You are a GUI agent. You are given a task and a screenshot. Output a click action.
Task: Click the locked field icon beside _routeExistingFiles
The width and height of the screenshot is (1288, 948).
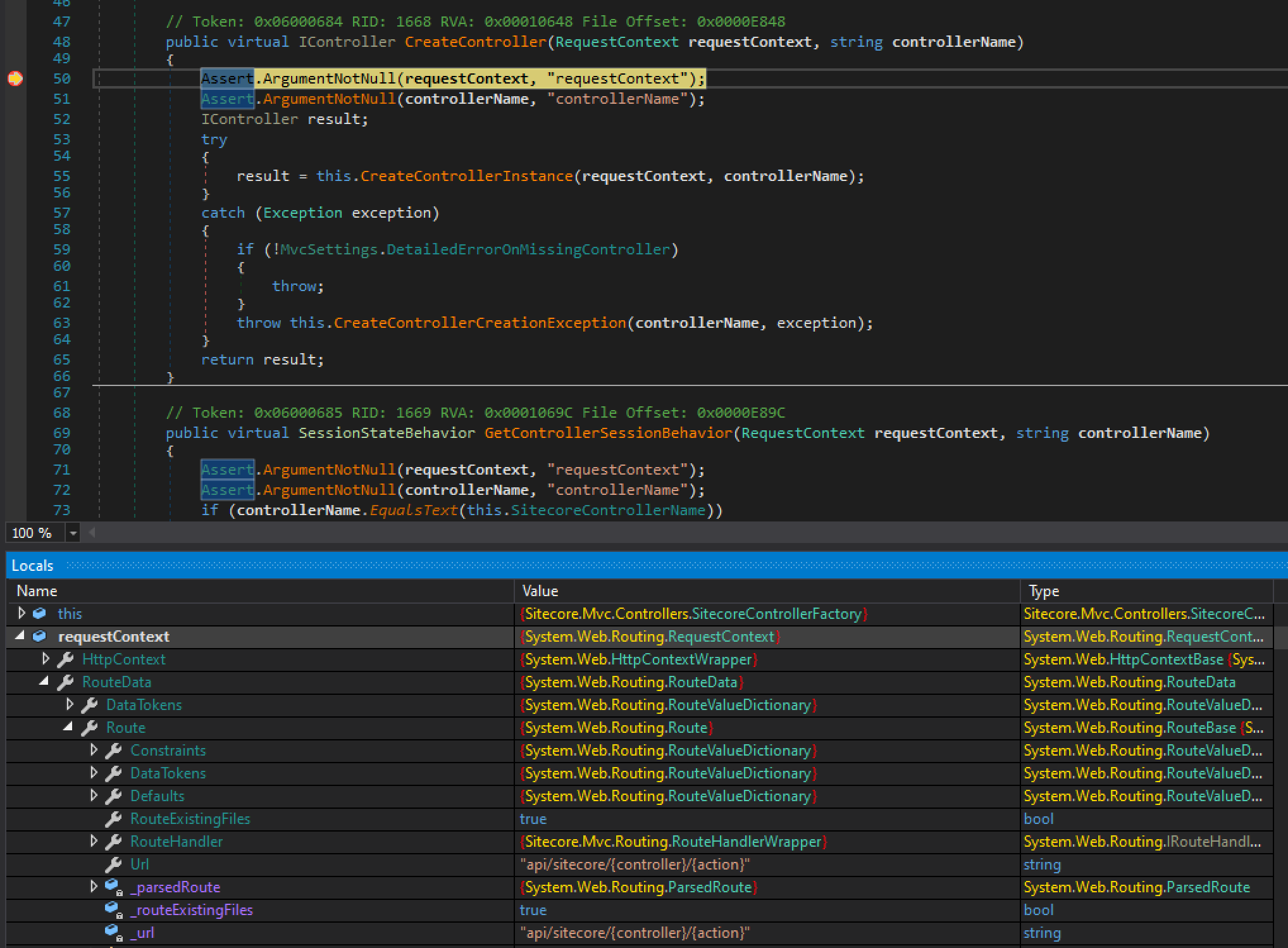point(111,909)
